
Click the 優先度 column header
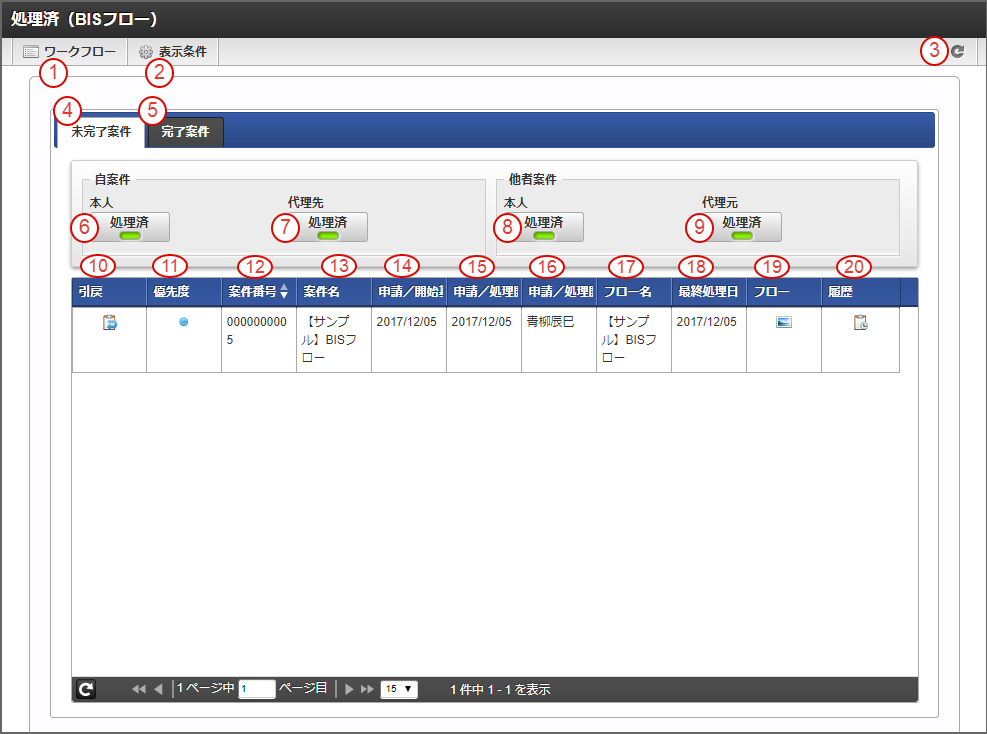tap(184, 292)
